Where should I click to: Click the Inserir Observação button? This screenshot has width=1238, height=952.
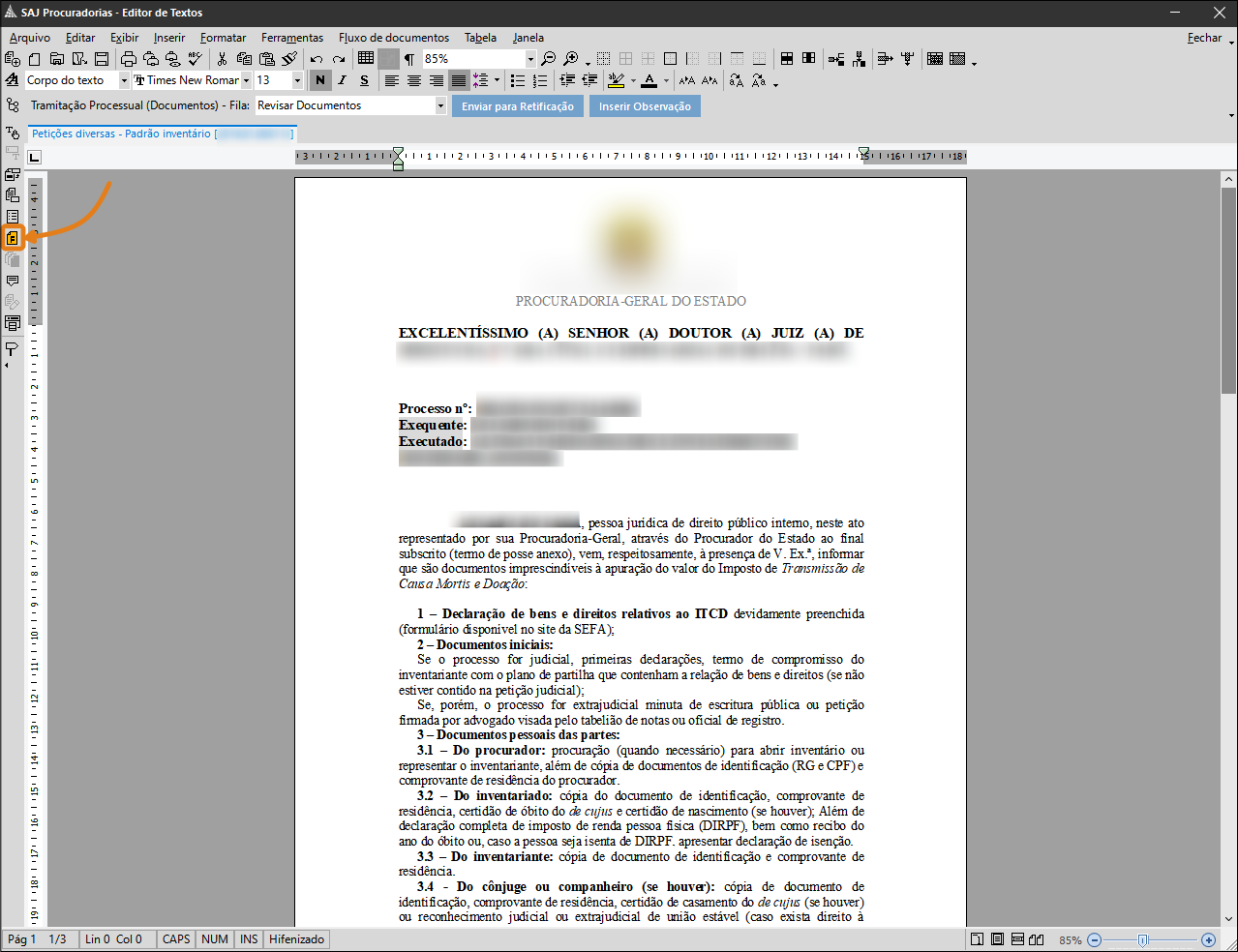tap(645, 106)
